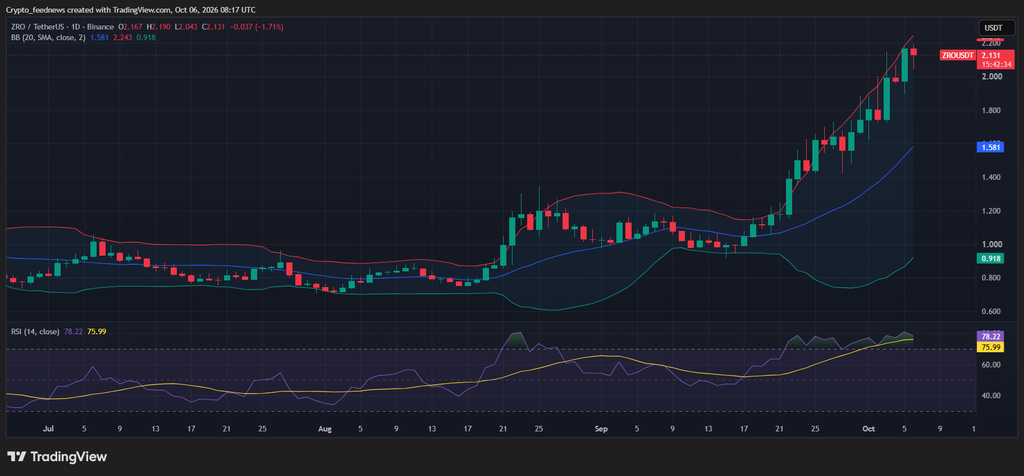
Task: Click the 0.600 price scale label
Action: (991, 311)
